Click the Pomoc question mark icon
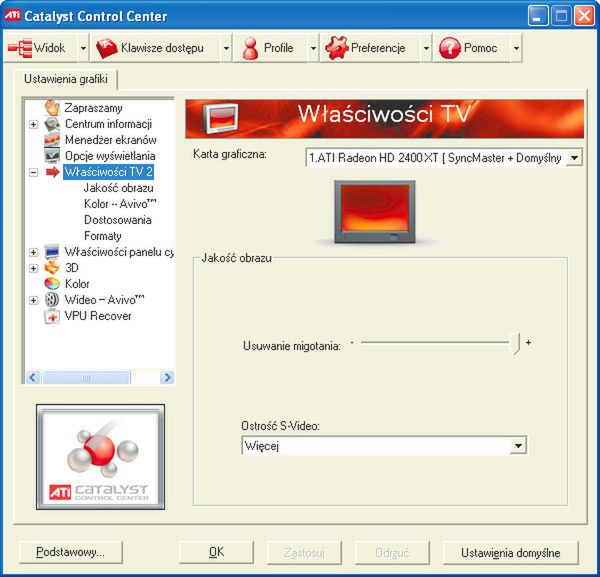Viewport: 600px width, 577px height. 449,48
